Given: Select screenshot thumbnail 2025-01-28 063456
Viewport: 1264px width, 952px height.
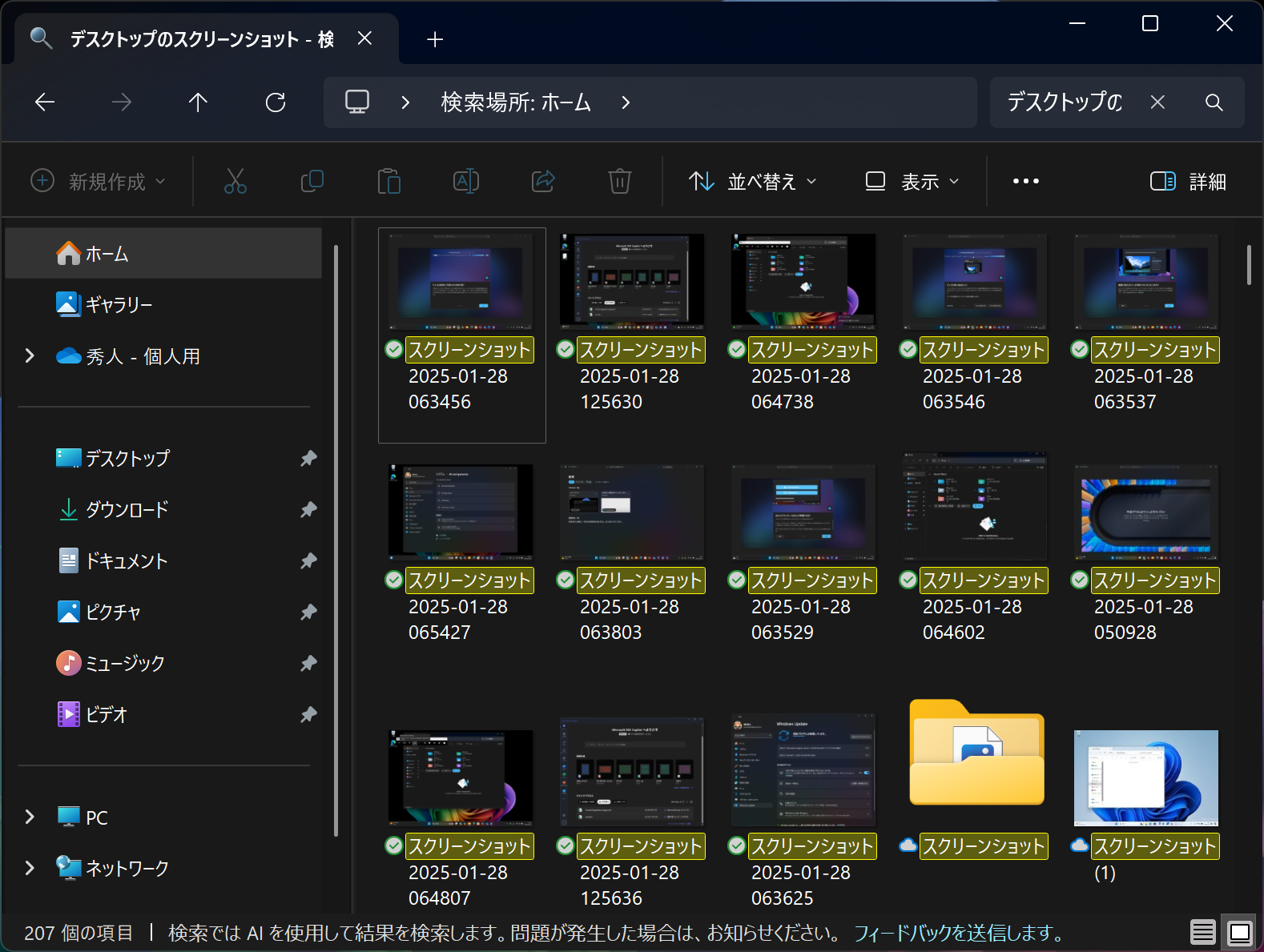Looking at the screenshot, I should (x=461, y=281).
